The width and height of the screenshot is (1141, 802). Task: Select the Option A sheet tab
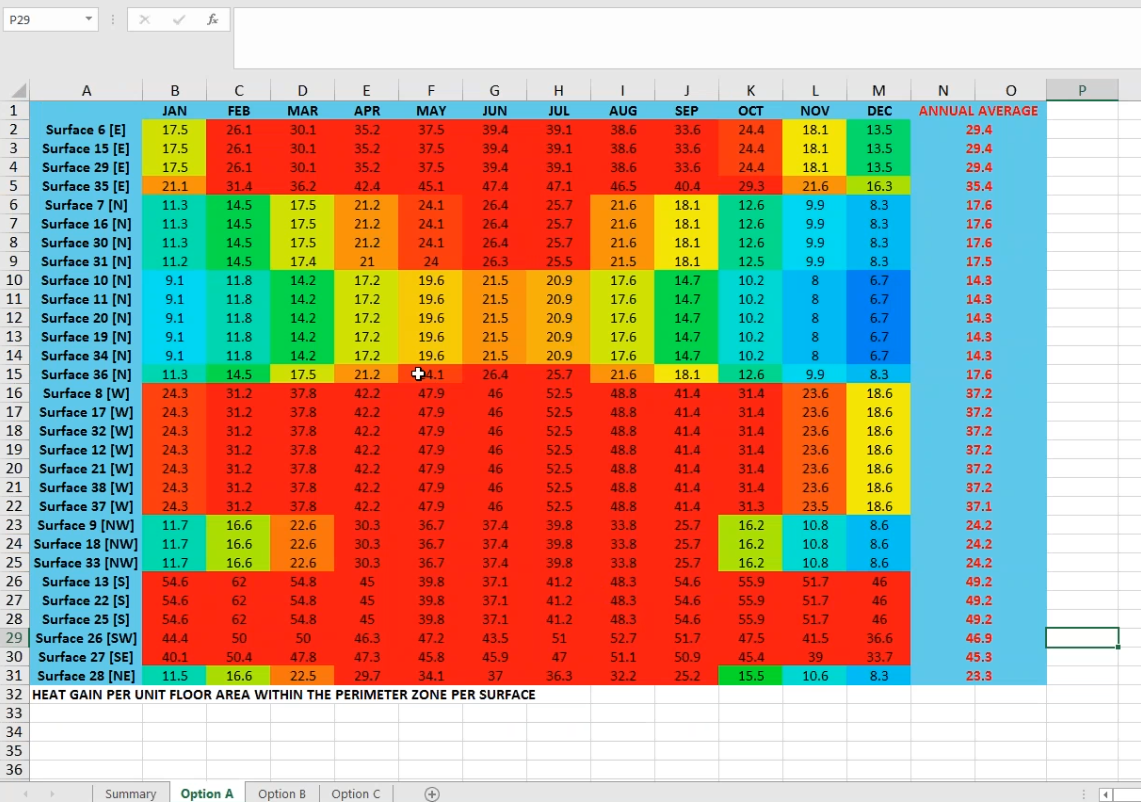coord(207,794)
